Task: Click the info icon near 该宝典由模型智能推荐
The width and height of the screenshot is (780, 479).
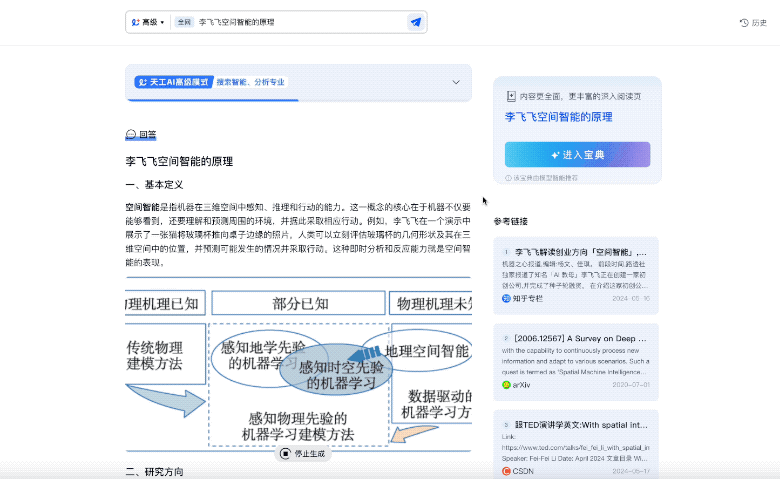Action: click(508, 178)
